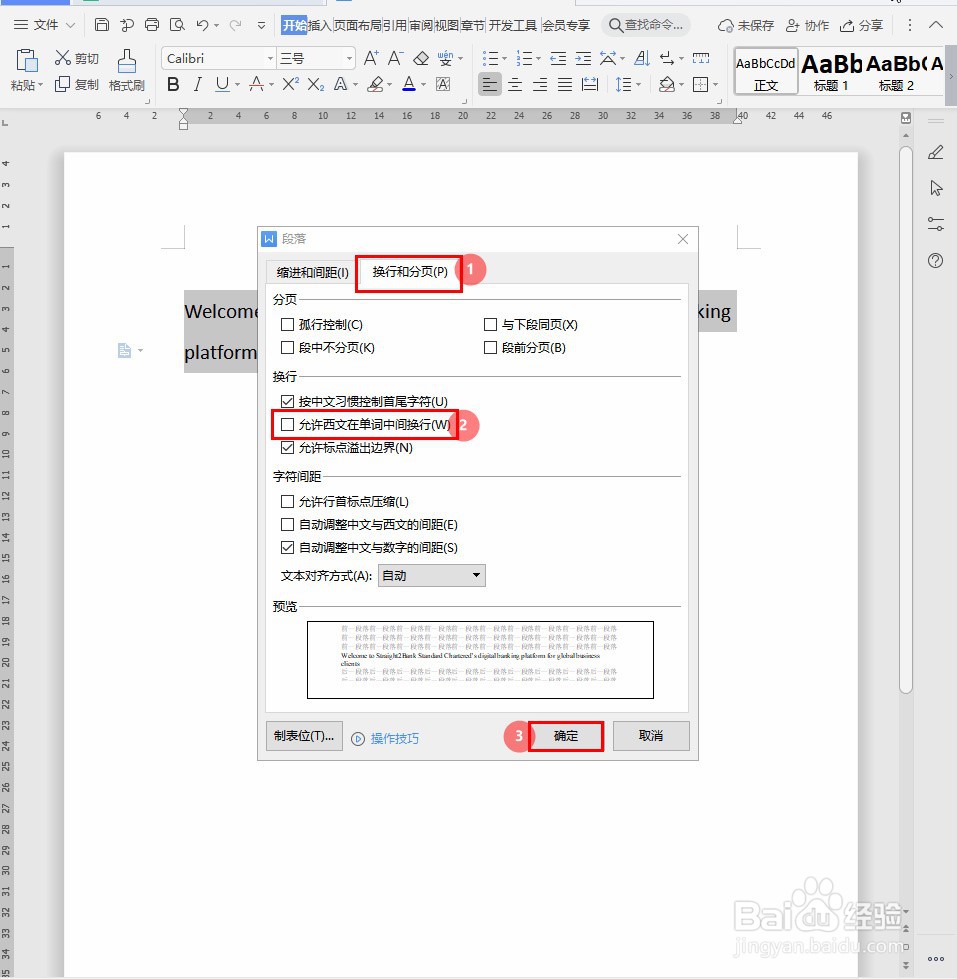Click the Save icon in quick toolbar
This screenshot has width=957, height=979.
coord(102,25)
